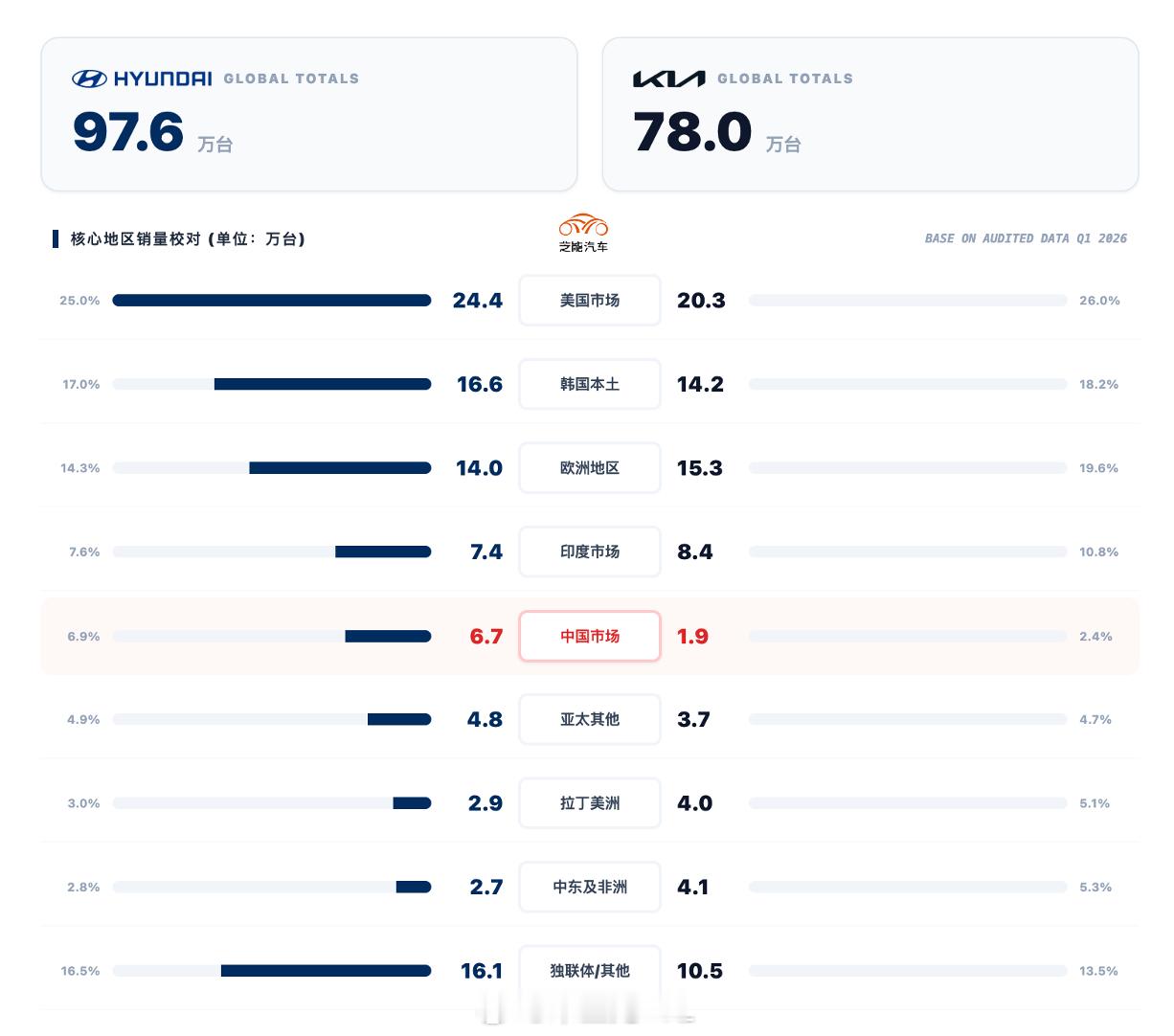Click the Kia Middle East value 4.1

click(x=692, y=887)
